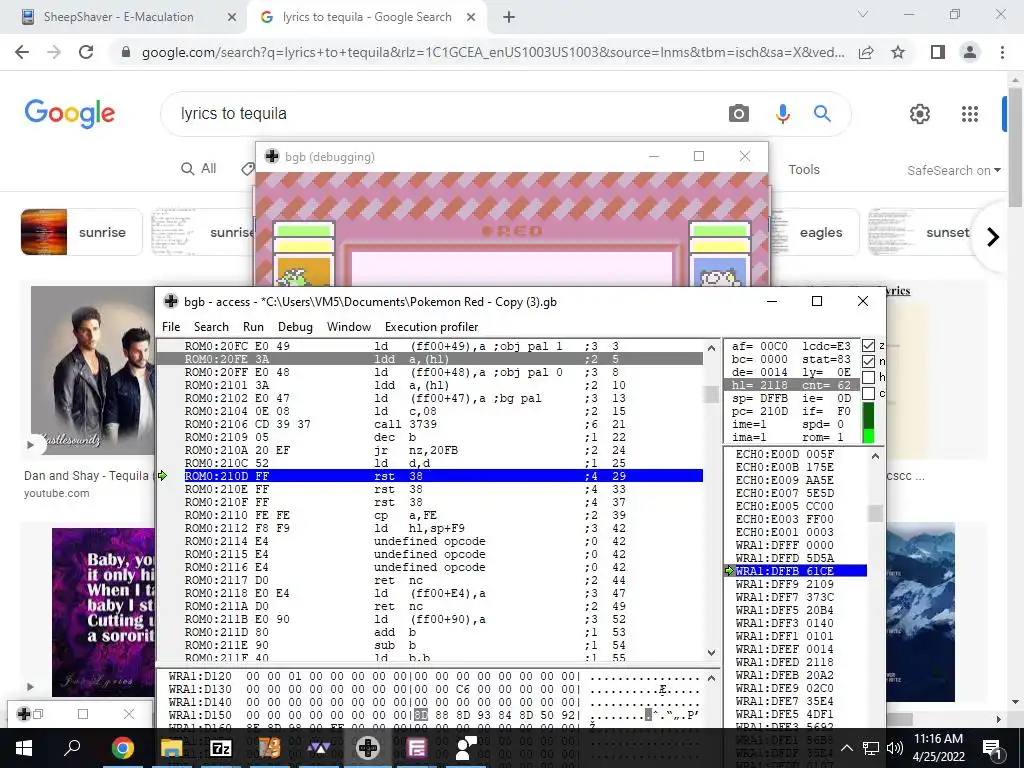Open the Run menu in bgb
Image resolution: width=1024 pixels, height=768 pixels.
coord(253,327)
